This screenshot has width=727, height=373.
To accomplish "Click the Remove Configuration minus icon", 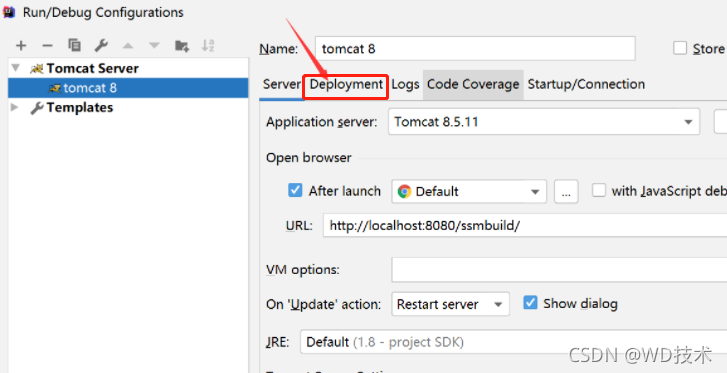I will click(x=47, y=45).
